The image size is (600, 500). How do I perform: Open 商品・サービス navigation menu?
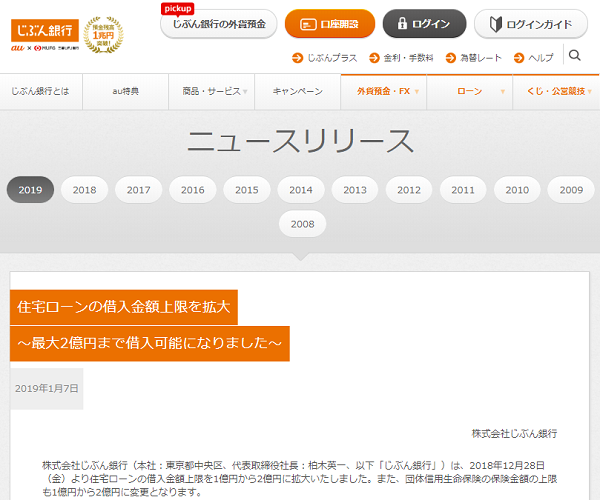pos(212,91)
